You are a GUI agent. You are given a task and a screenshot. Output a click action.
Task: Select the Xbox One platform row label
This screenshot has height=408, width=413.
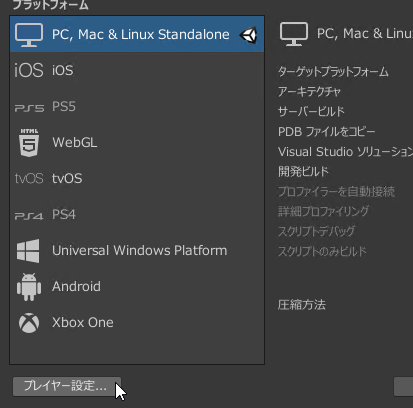(83, 322)
